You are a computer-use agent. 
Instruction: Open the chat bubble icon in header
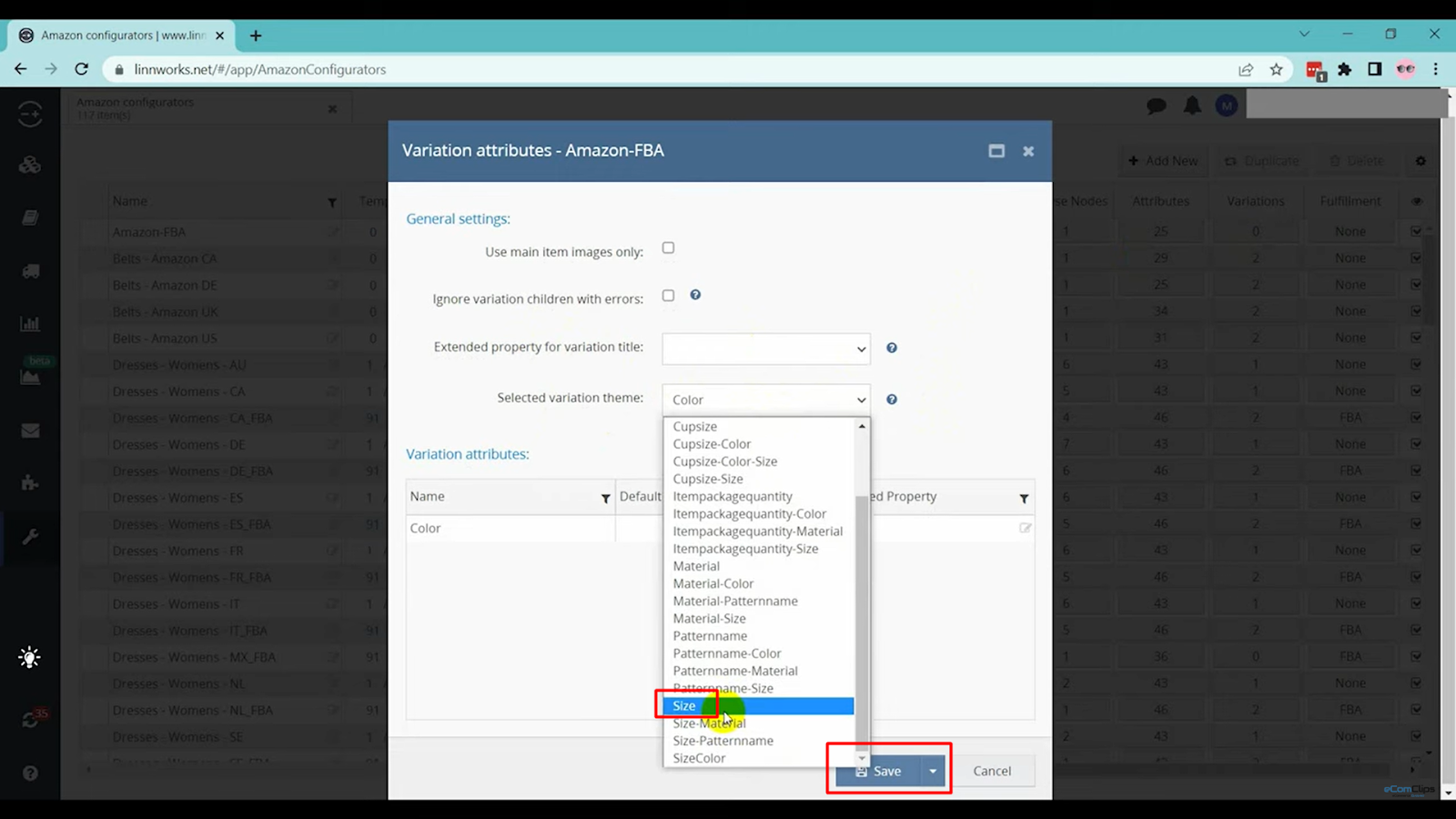(1157, 106)
